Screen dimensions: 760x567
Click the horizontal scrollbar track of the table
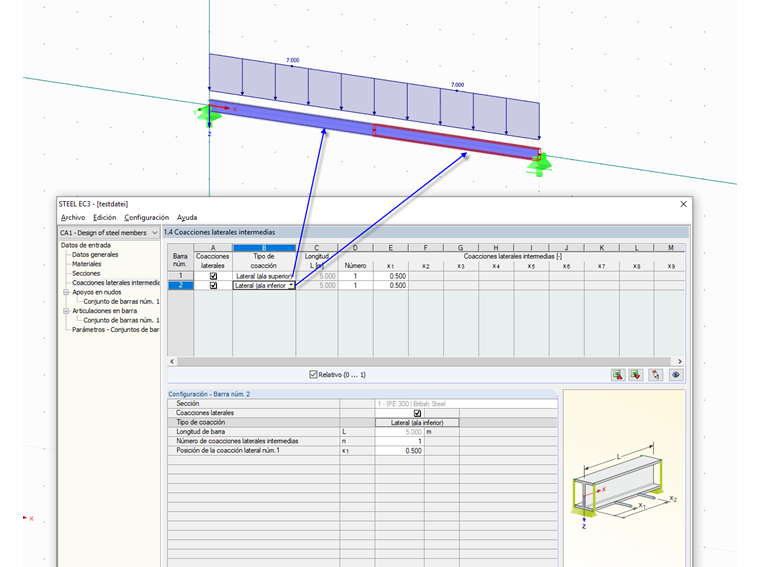pyautogui.click(x=426, y=361)
